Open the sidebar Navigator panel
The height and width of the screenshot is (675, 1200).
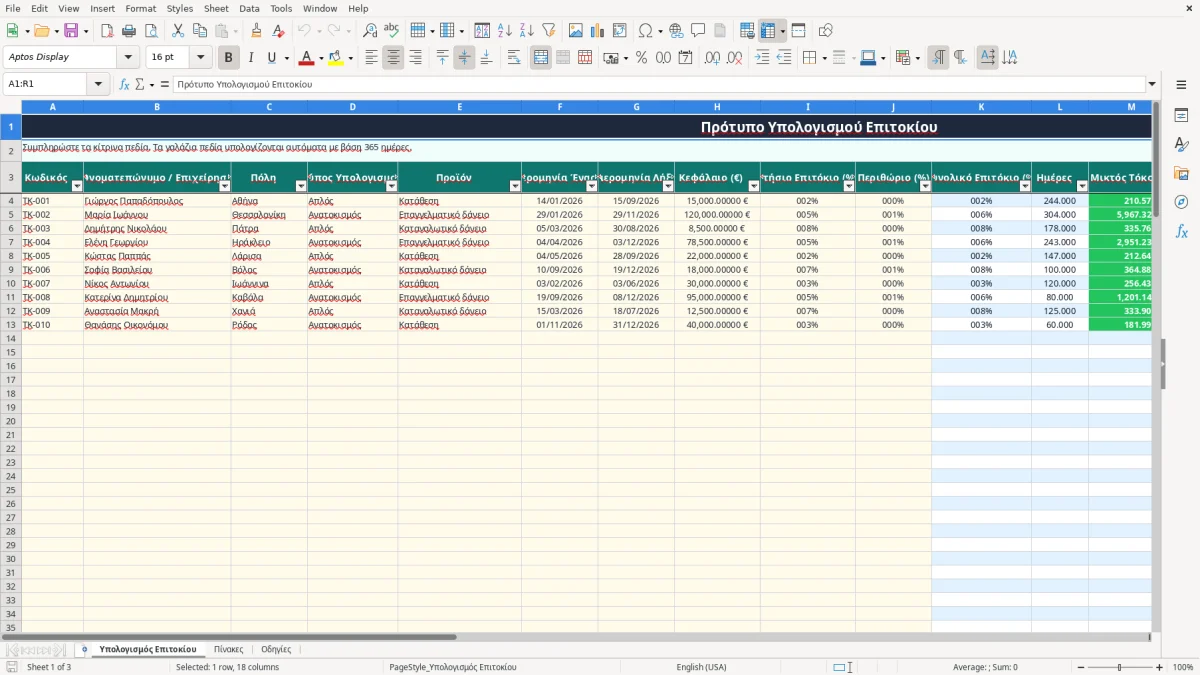pos(1181,202)
